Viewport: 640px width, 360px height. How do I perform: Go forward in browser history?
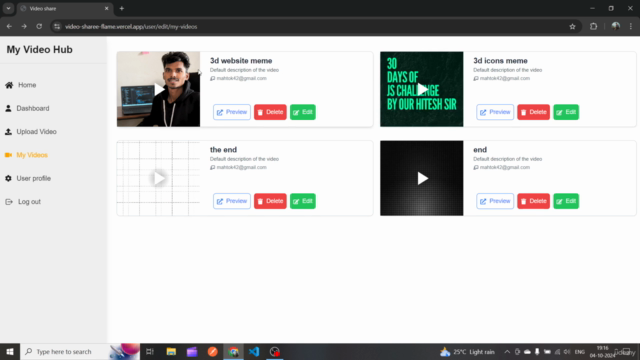24,27
